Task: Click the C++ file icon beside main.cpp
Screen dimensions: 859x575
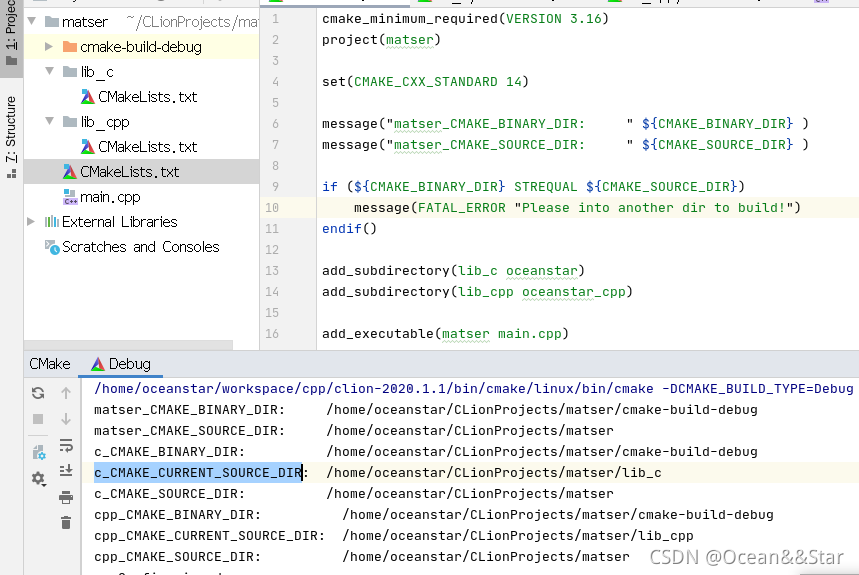Action: pyautogui.click(x=70, y=197)
